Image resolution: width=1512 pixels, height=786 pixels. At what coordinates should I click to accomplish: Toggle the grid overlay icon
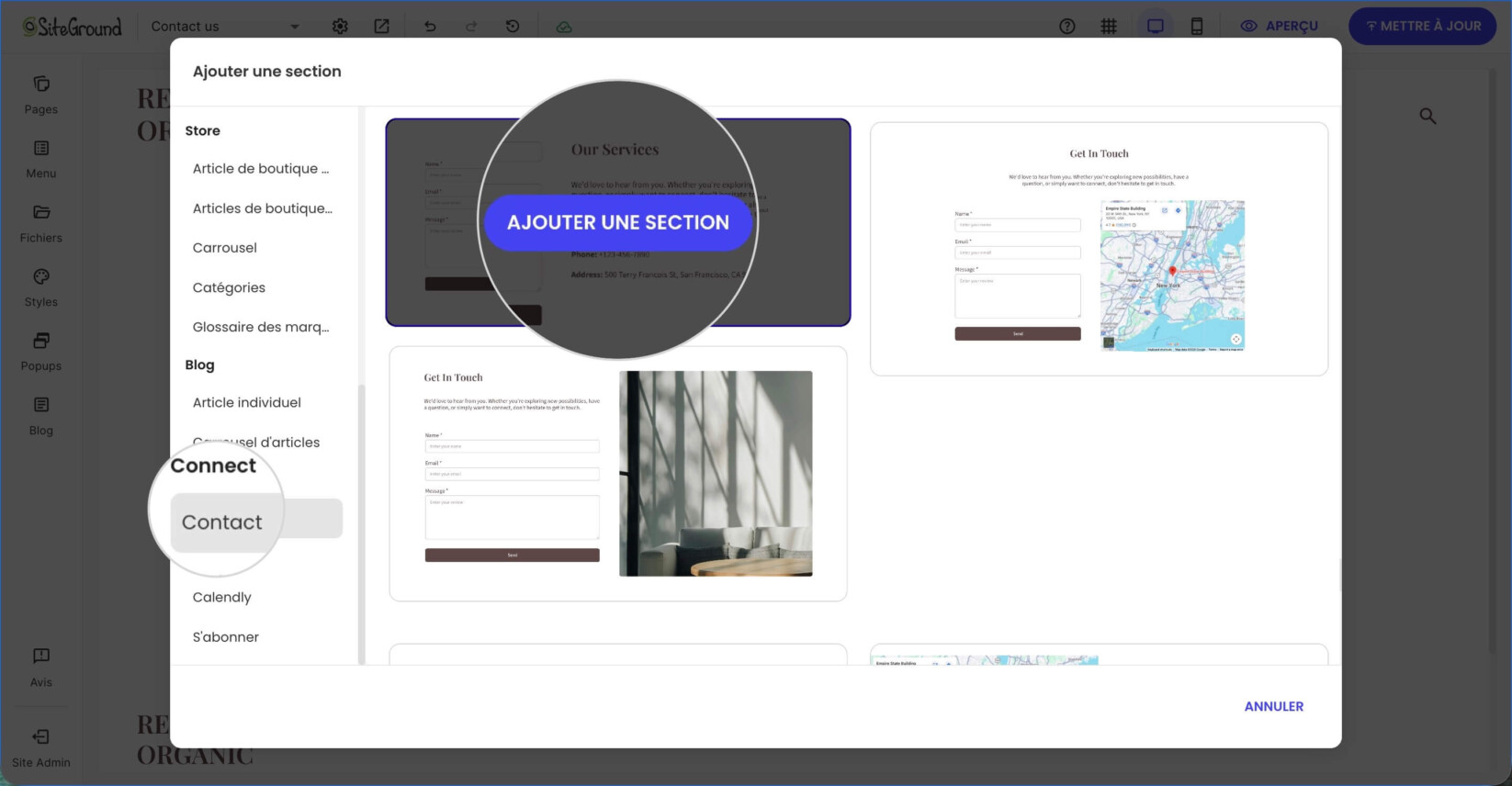click(x=1109, y=27)
